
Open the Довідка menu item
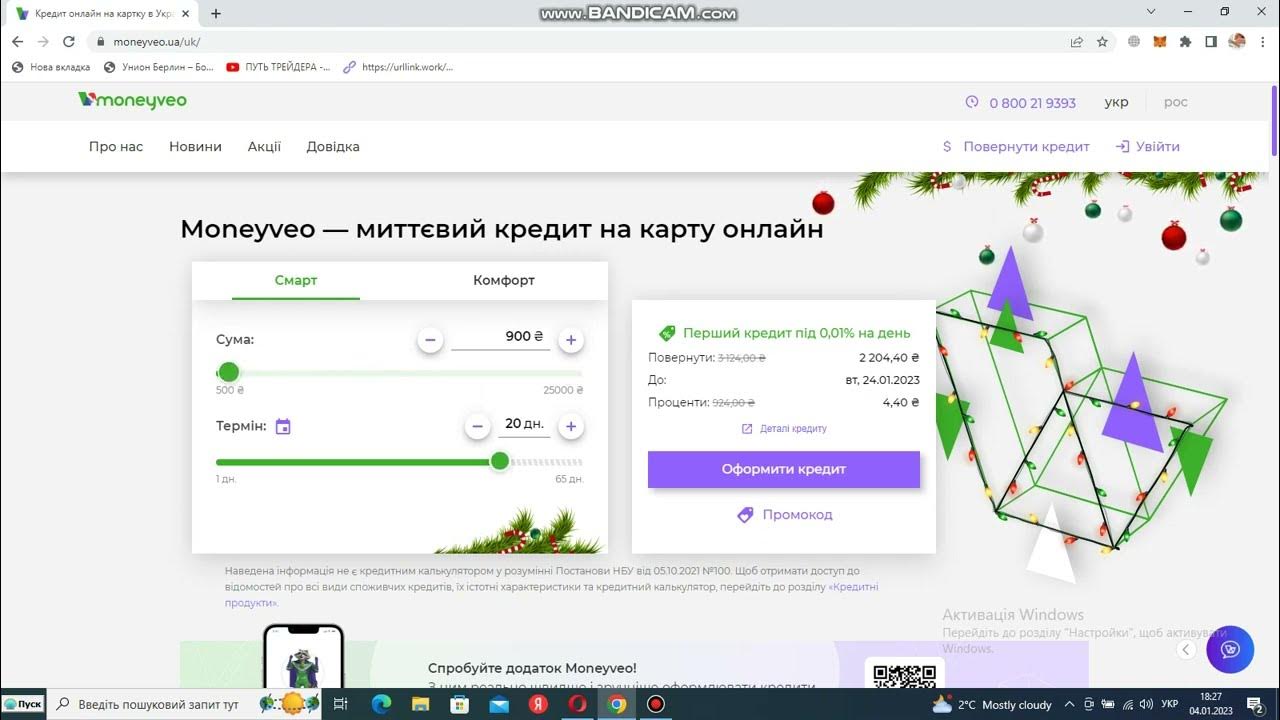pyautogui.click(x=333, y=147)
